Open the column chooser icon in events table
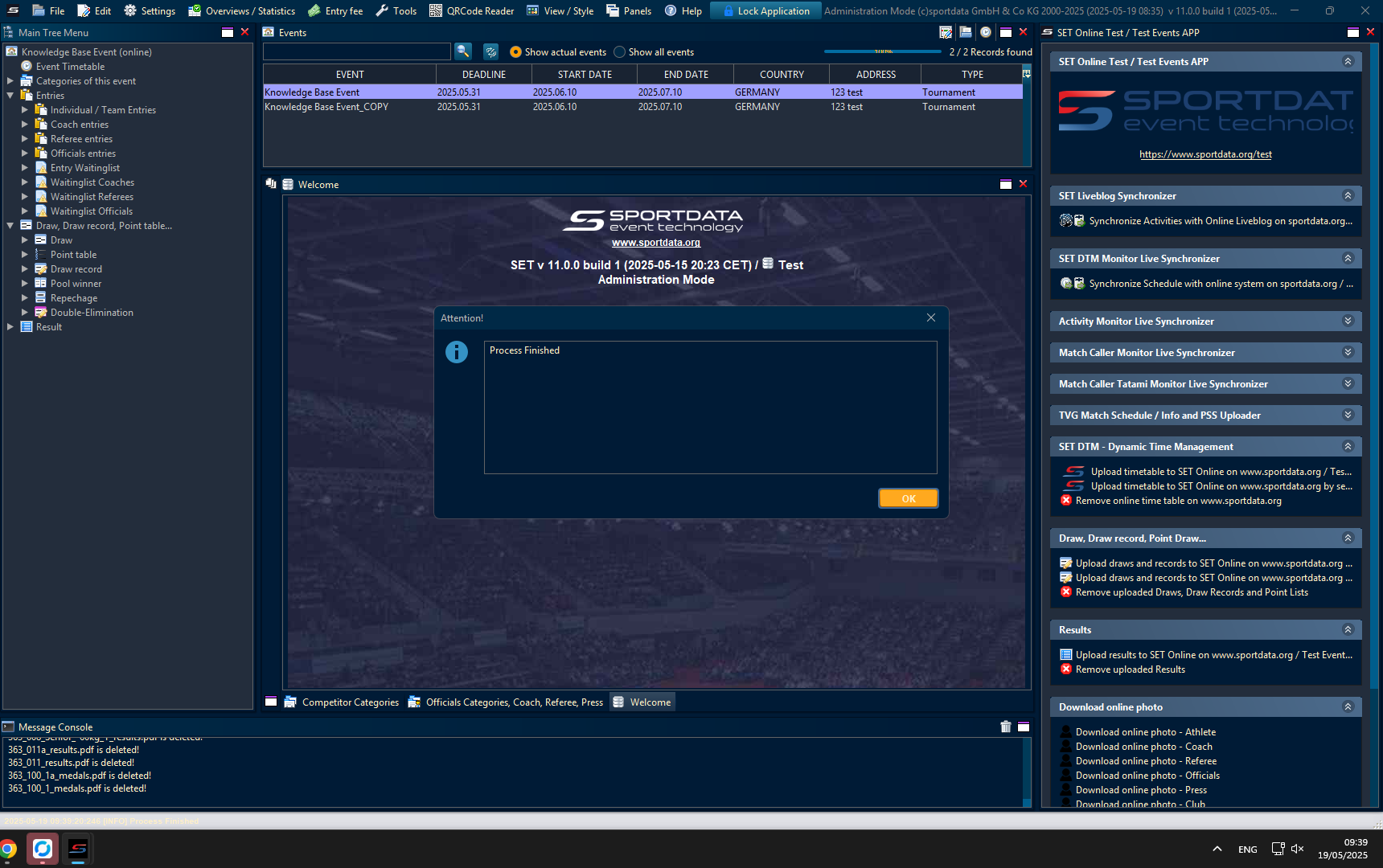The image size is (1383, 868). click(x=1026, y=74)
